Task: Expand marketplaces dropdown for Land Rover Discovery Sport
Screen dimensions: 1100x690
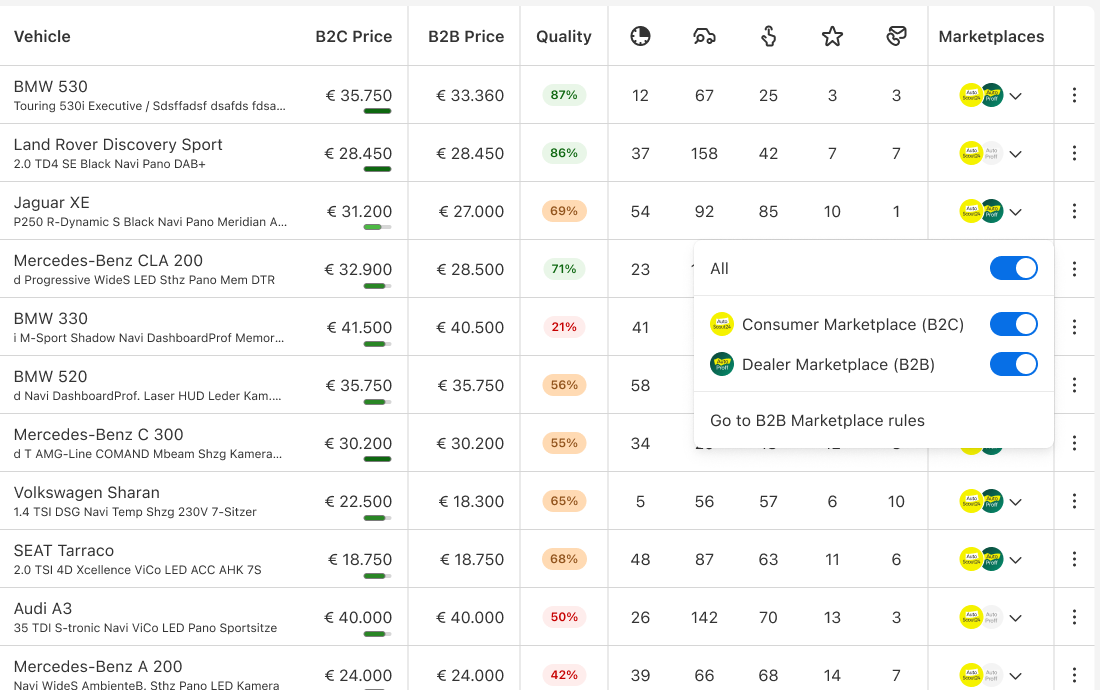Action: point(1016,154)
